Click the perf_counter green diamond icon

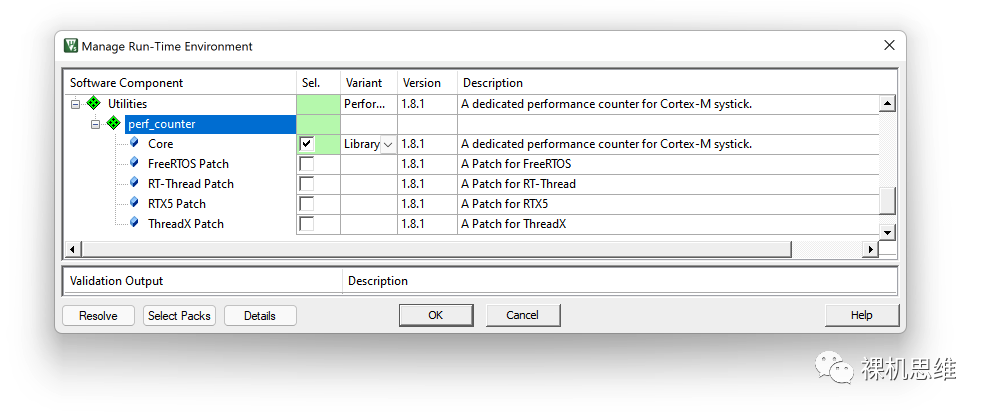(x=113, y=124)
